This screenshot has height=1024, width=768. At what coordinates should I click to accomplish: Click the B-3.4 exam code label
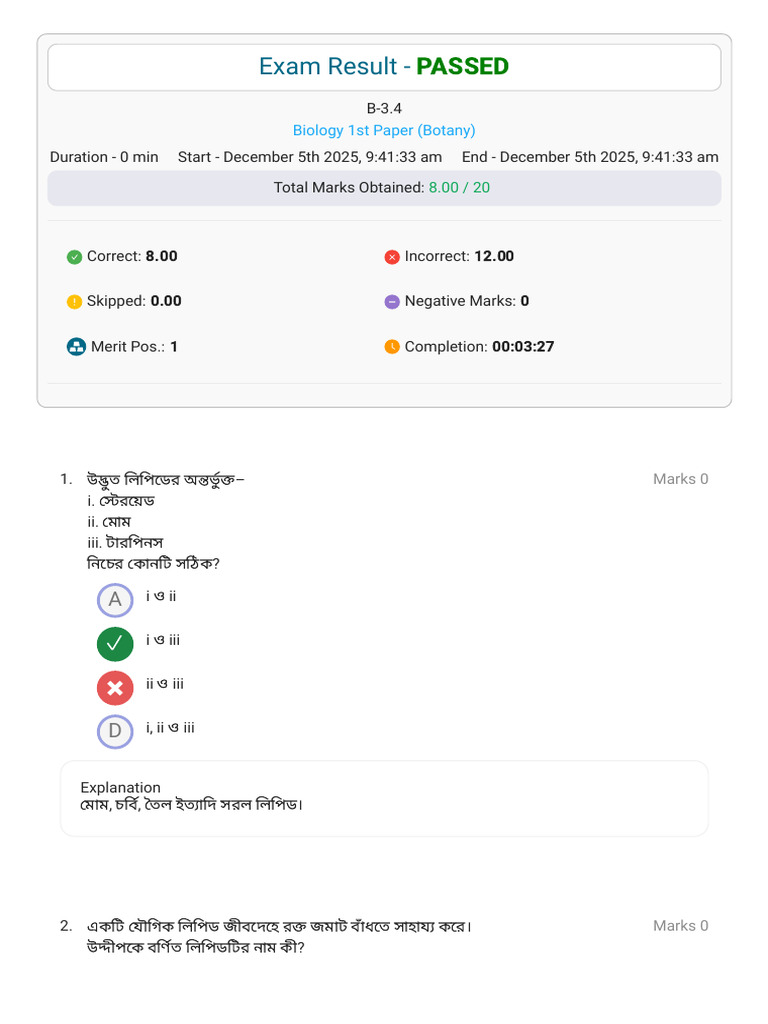[384, 108]
